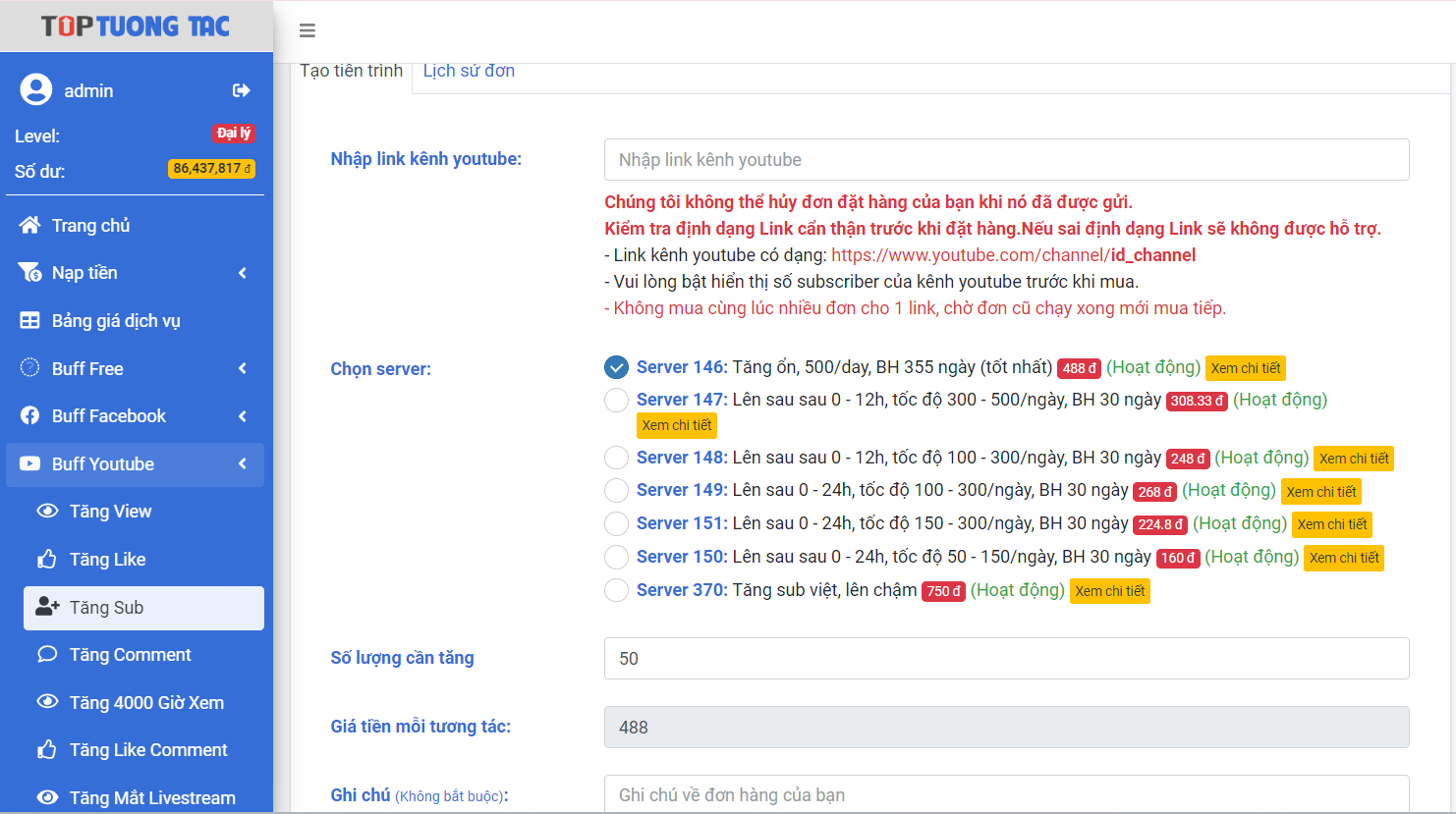The image size is (1456, 814).
Task: Open Bảng giá dịch vụ menu item
Action: click(135, 320)
